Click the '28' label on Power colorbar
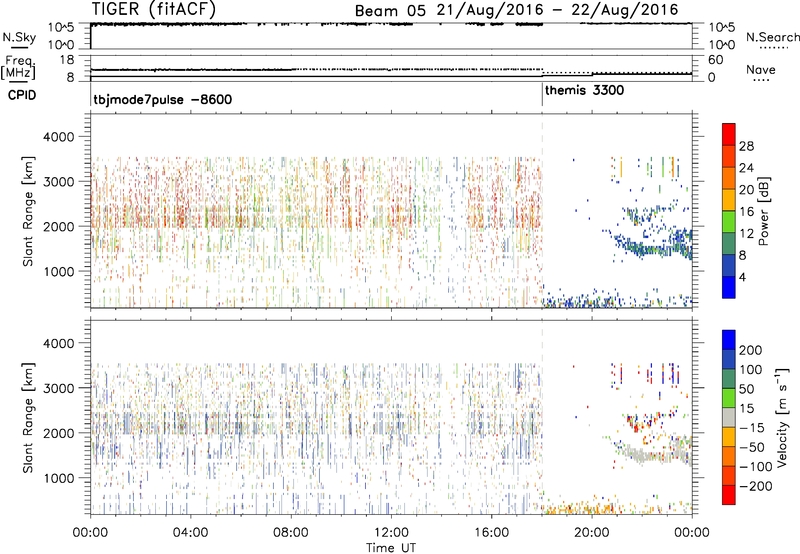Image resolution: width=800 pixels, height=554 pixels. point(746,146)
